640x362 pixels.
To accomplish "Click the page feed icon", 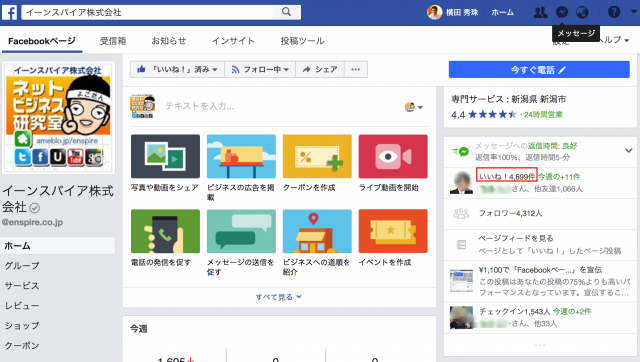I will coord(461,244).
